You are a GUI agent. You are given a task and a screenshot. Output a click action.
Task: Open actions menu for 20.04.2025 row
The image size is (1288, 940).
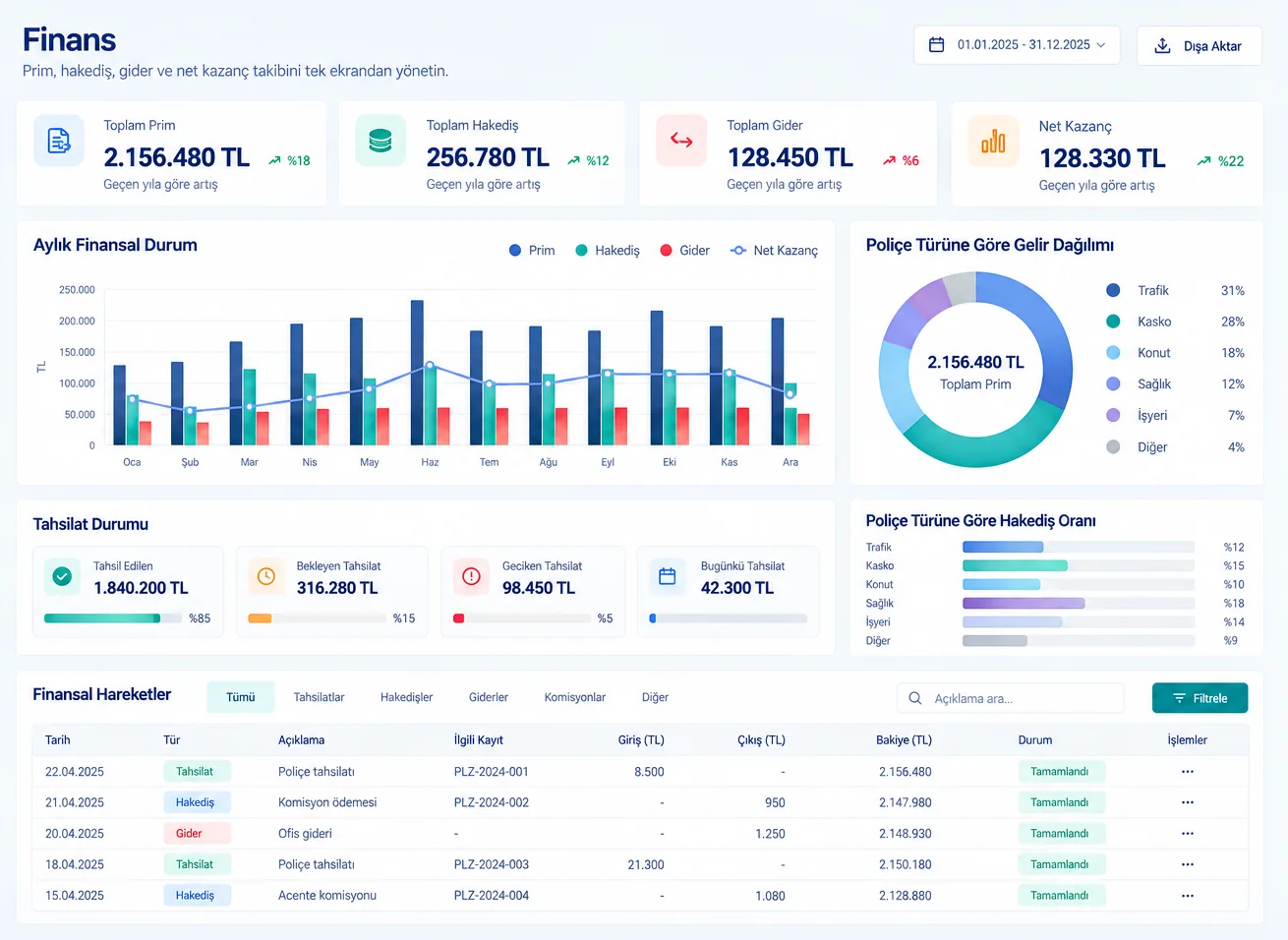click(1188, 834)
